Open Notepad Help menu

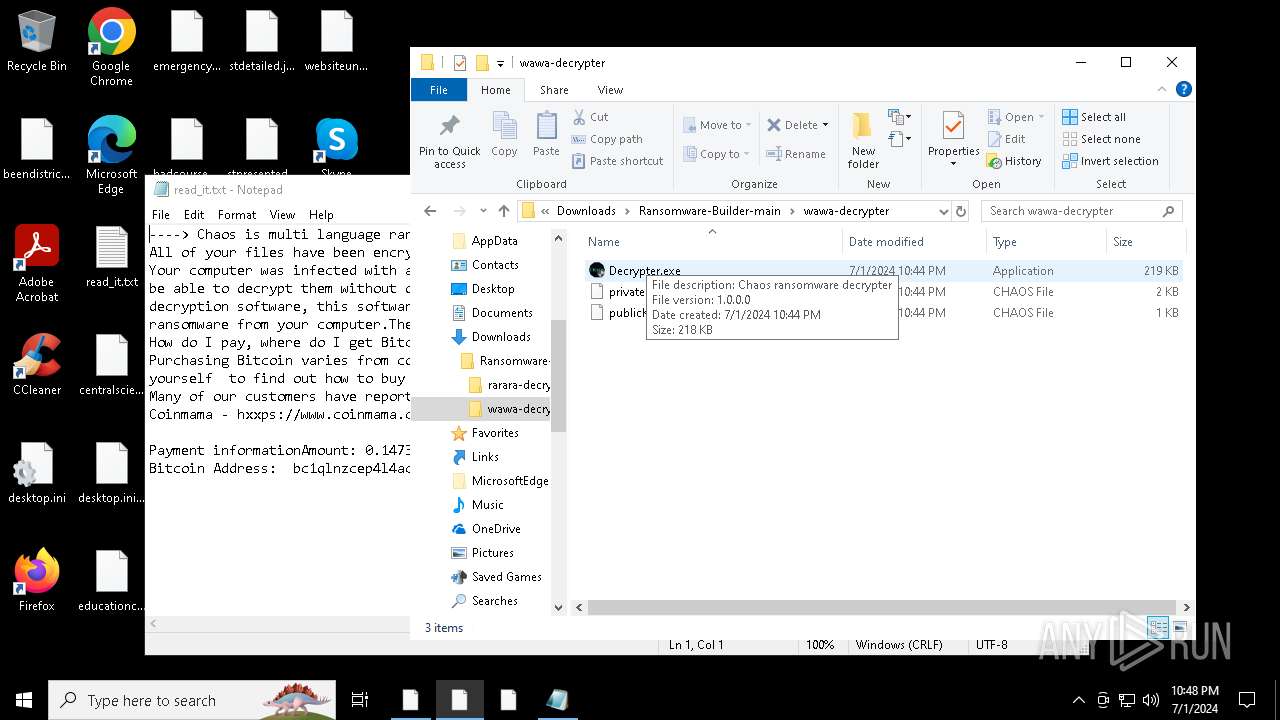pos(321,214)
